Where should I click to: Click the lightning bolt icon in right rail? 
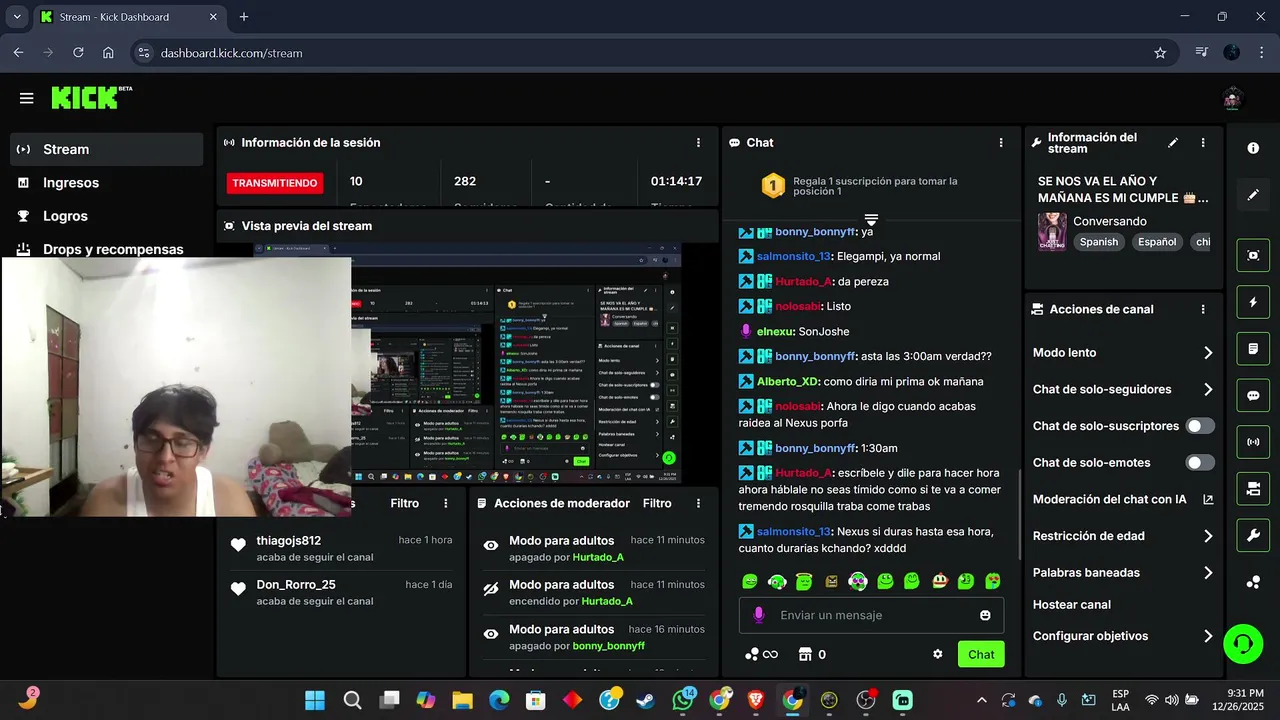coord(1253,302)
